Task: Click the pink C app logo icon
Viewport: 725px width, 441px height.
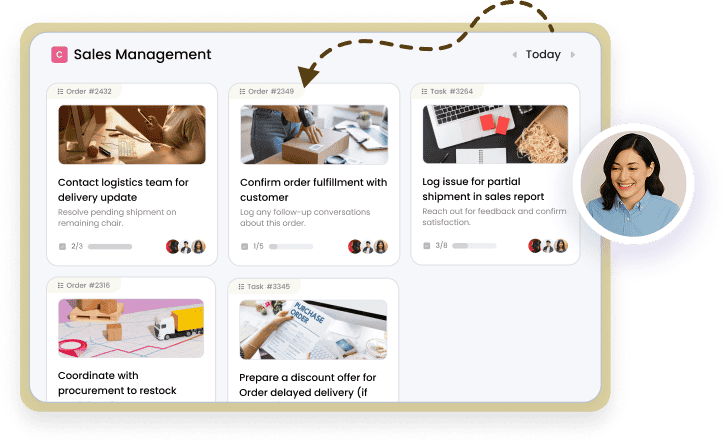Action: [x=59, y=55]
